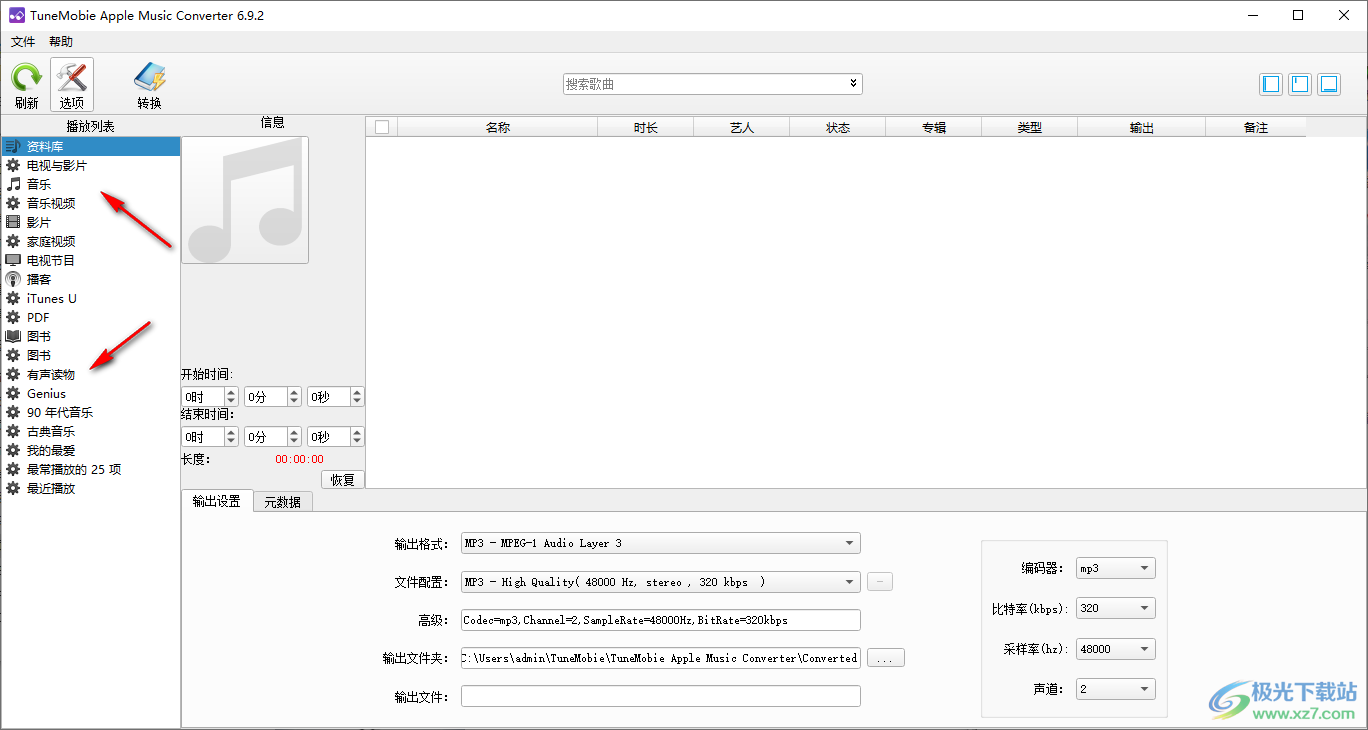Open 最近播放 playlist
This screenshot has width=1368, height=730.
[91, 488]
